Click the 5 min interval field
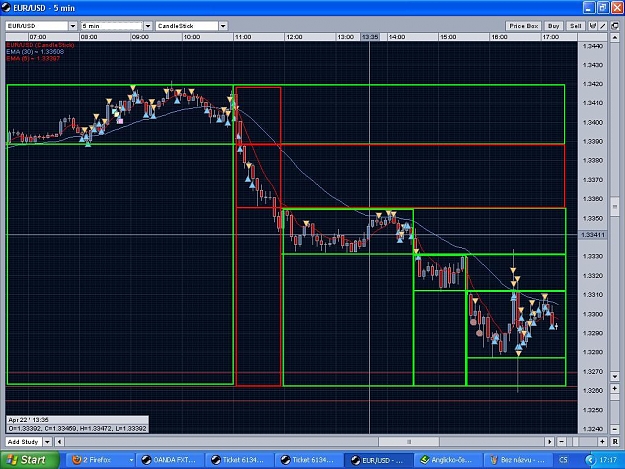 112,26
